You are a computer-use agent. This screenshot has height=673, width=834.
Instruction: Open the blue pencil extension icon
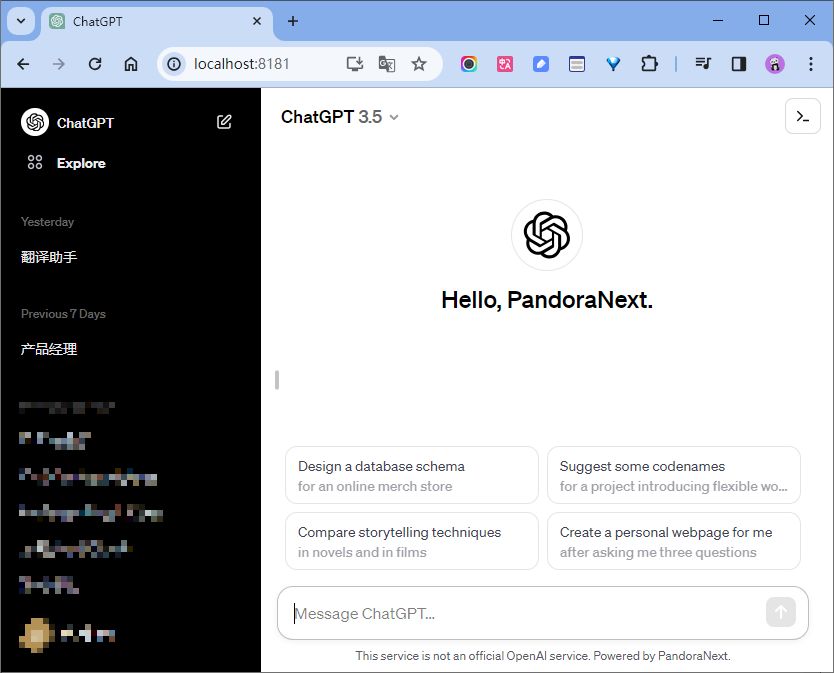tap(541, 64)
